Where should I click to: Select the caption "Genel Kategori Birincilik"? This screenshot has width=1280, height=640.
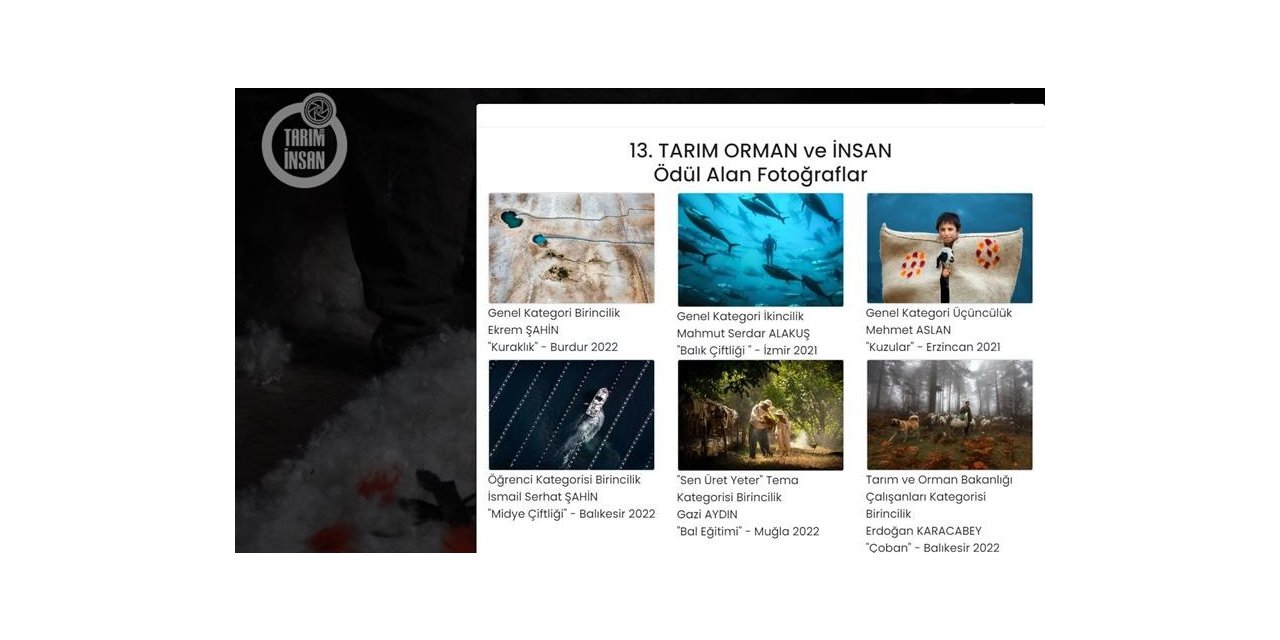point(552,312)
